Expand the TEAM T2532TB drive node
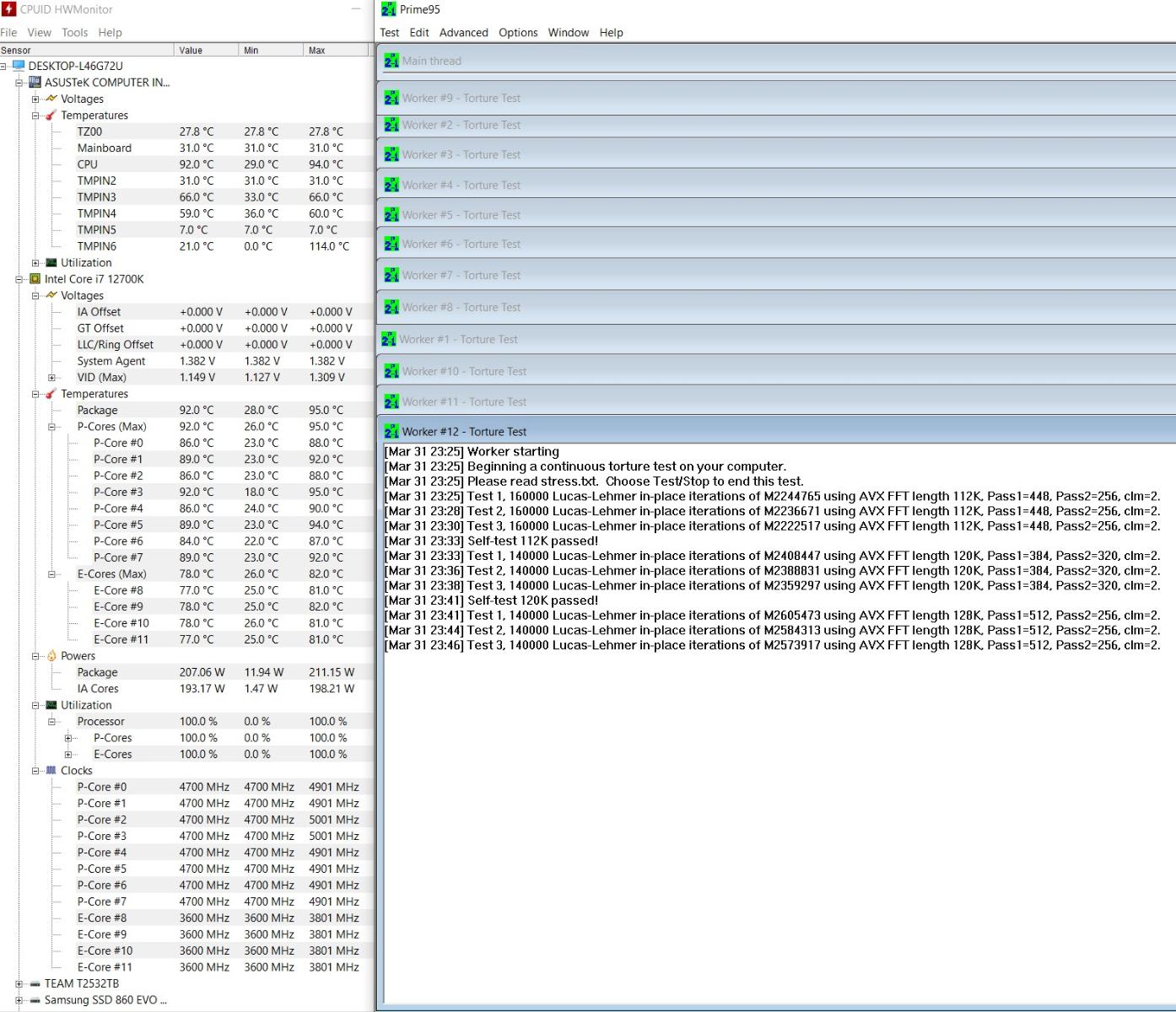The width and height of the screenshot is (1176, 1012). (x=19, y=984)
